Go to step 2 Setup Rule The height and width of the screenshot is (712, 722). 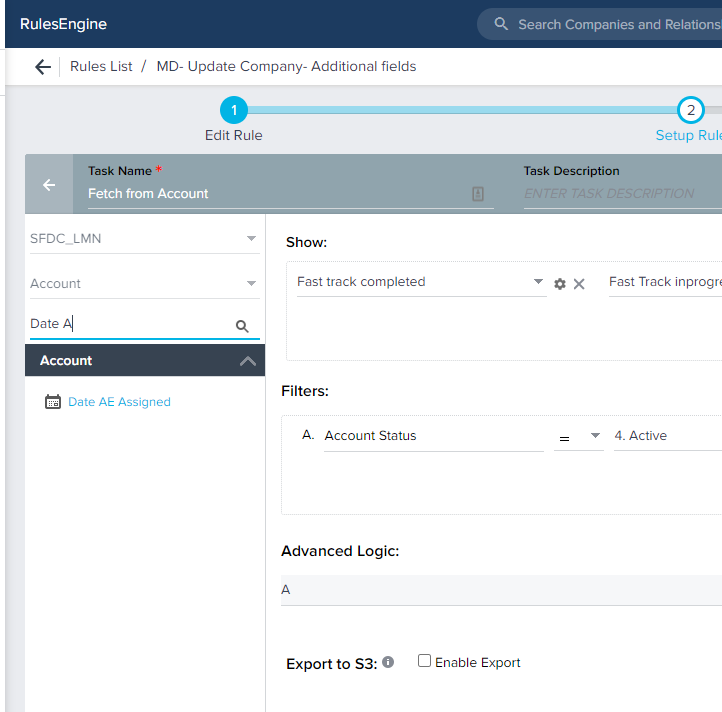691,110
